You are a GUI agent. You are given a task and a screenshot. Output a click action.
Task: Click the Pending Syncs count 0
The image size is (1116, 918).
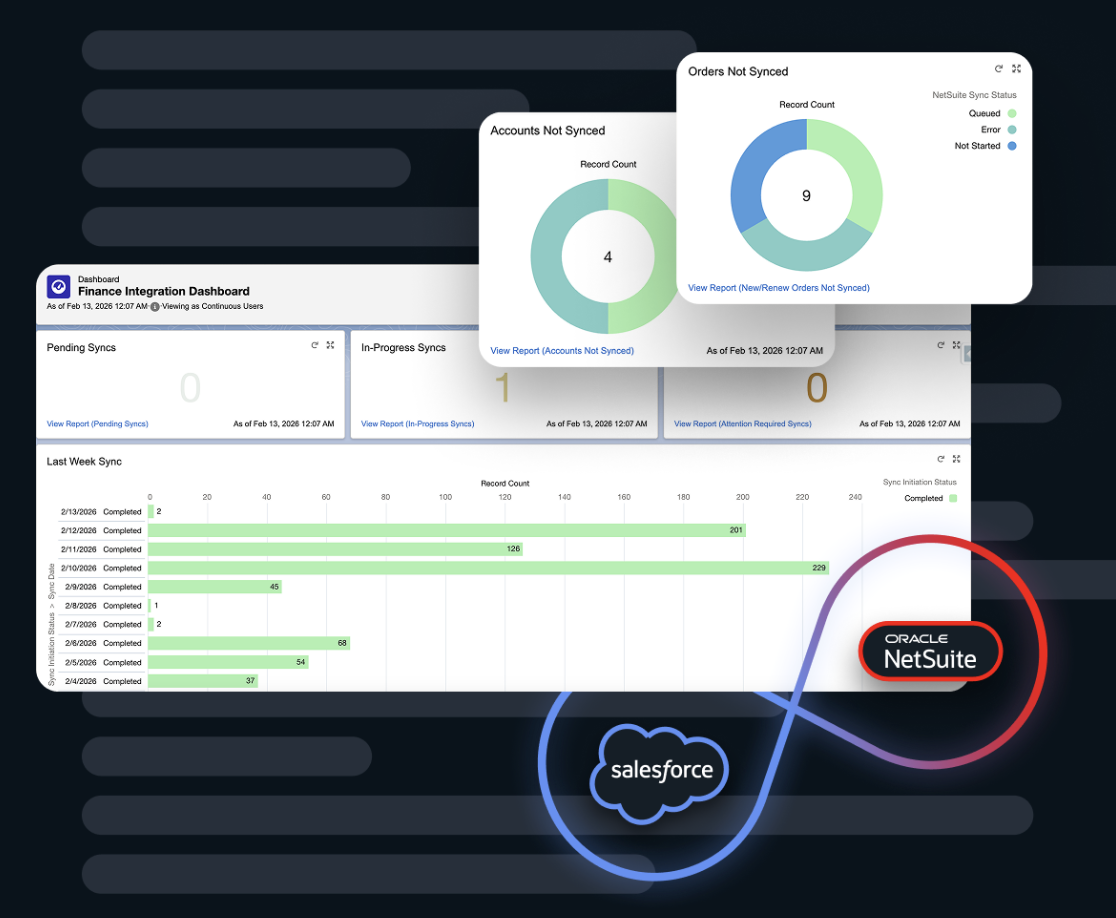pos(190,388)
